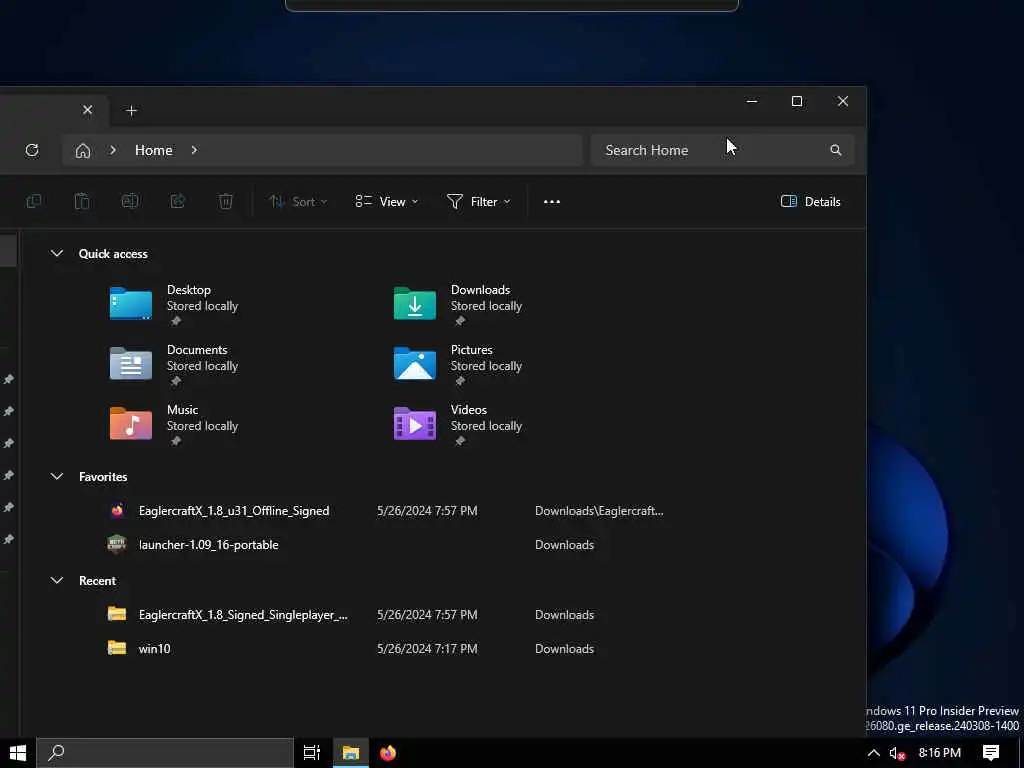
Task: Click the Recent heading text
Action: click(97, 581)
